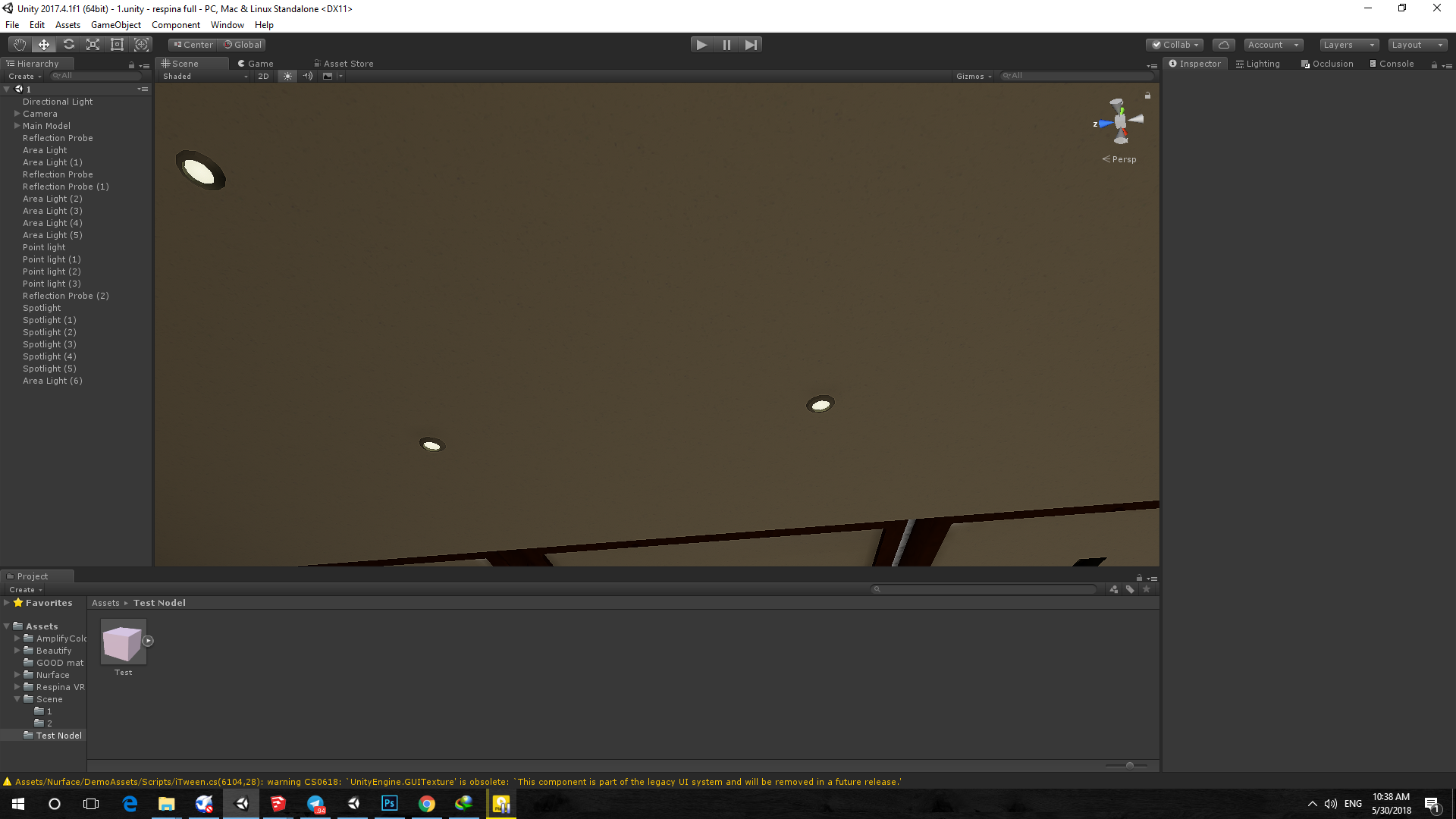Toggle Global handle rotation
The height and width of the screenshot is (819, 1456).
(243, 45)
